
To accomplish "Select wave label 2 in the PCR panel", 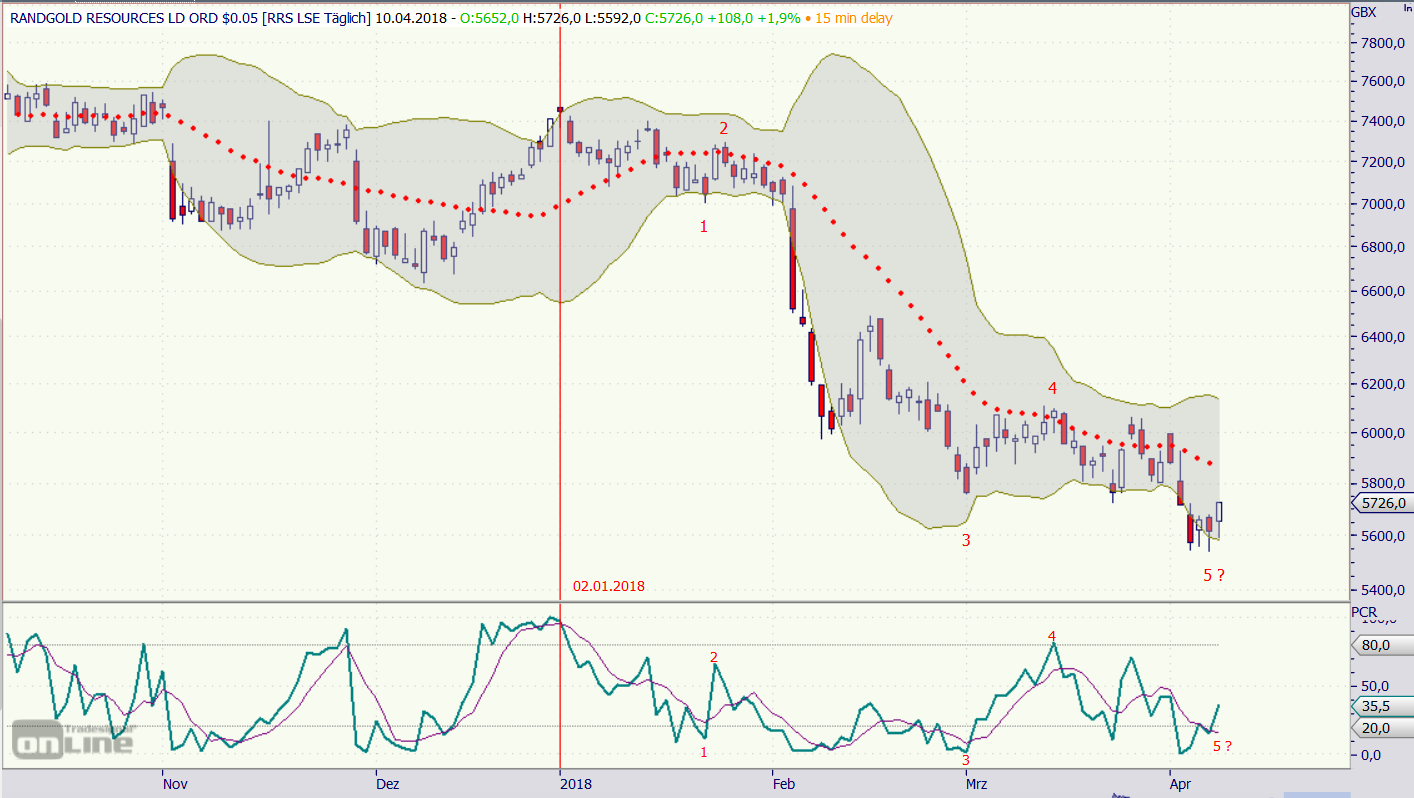I will 713,657.
